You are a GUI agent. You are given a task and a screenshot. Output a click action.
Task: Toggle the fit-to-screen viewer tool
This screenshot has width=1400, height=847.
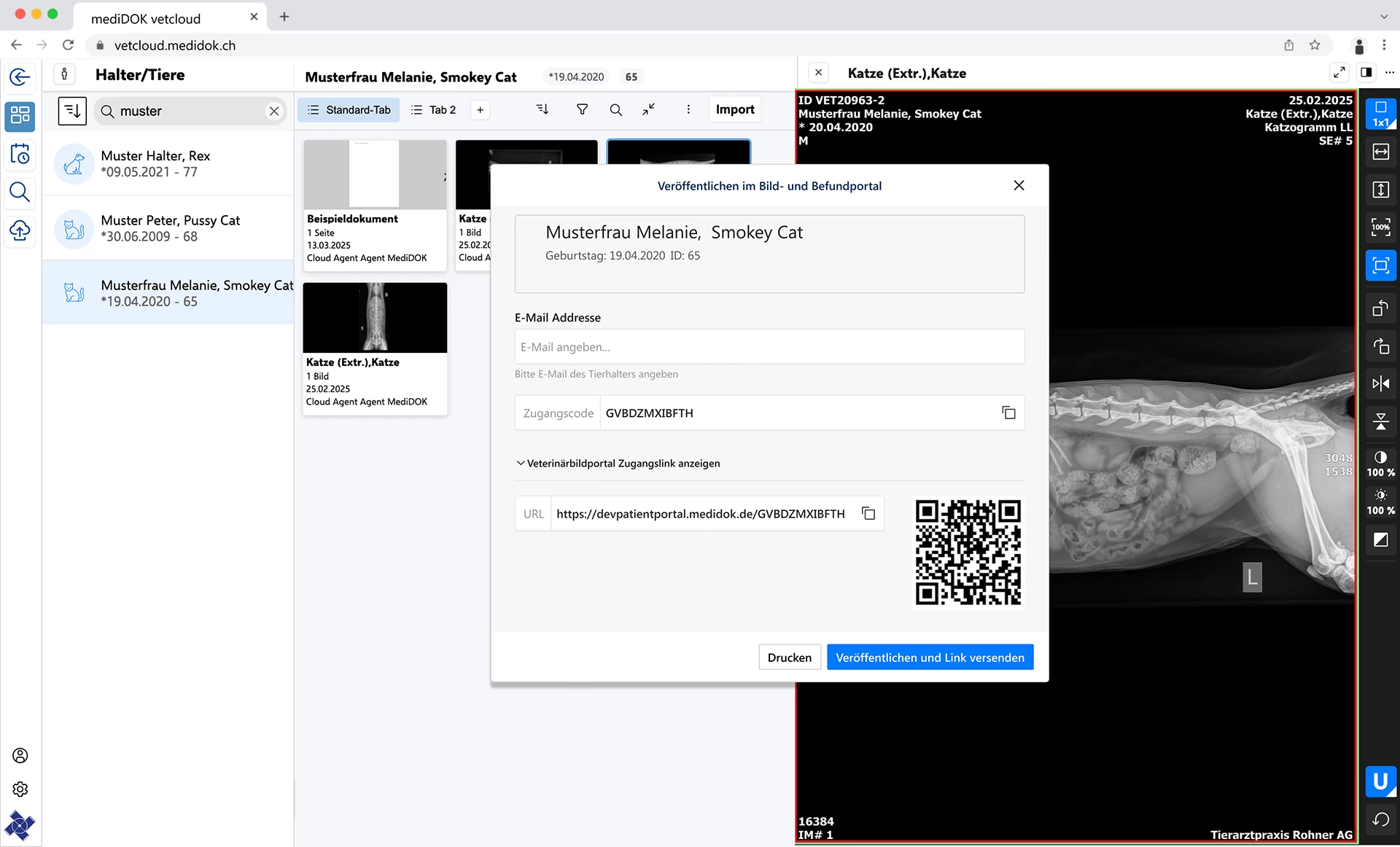tap(1380, 265)
